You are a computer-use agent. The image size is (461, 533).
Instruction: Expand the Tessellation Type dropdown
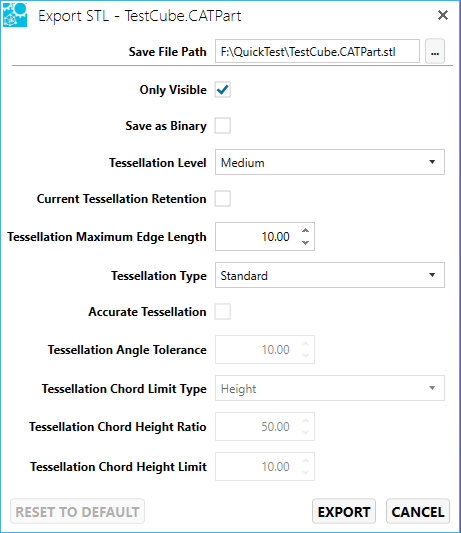click(x=330, y=275)
